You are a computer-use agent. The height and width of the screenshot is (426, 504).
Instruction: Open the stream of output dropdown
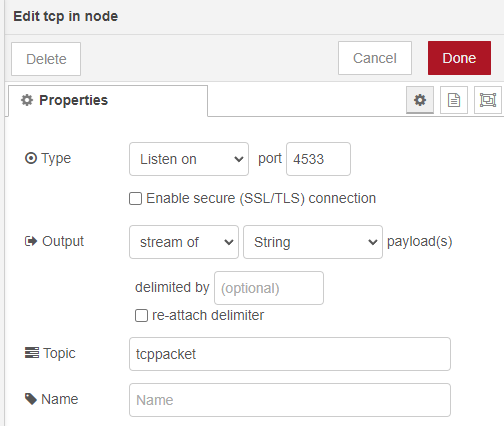coord(184,242)
